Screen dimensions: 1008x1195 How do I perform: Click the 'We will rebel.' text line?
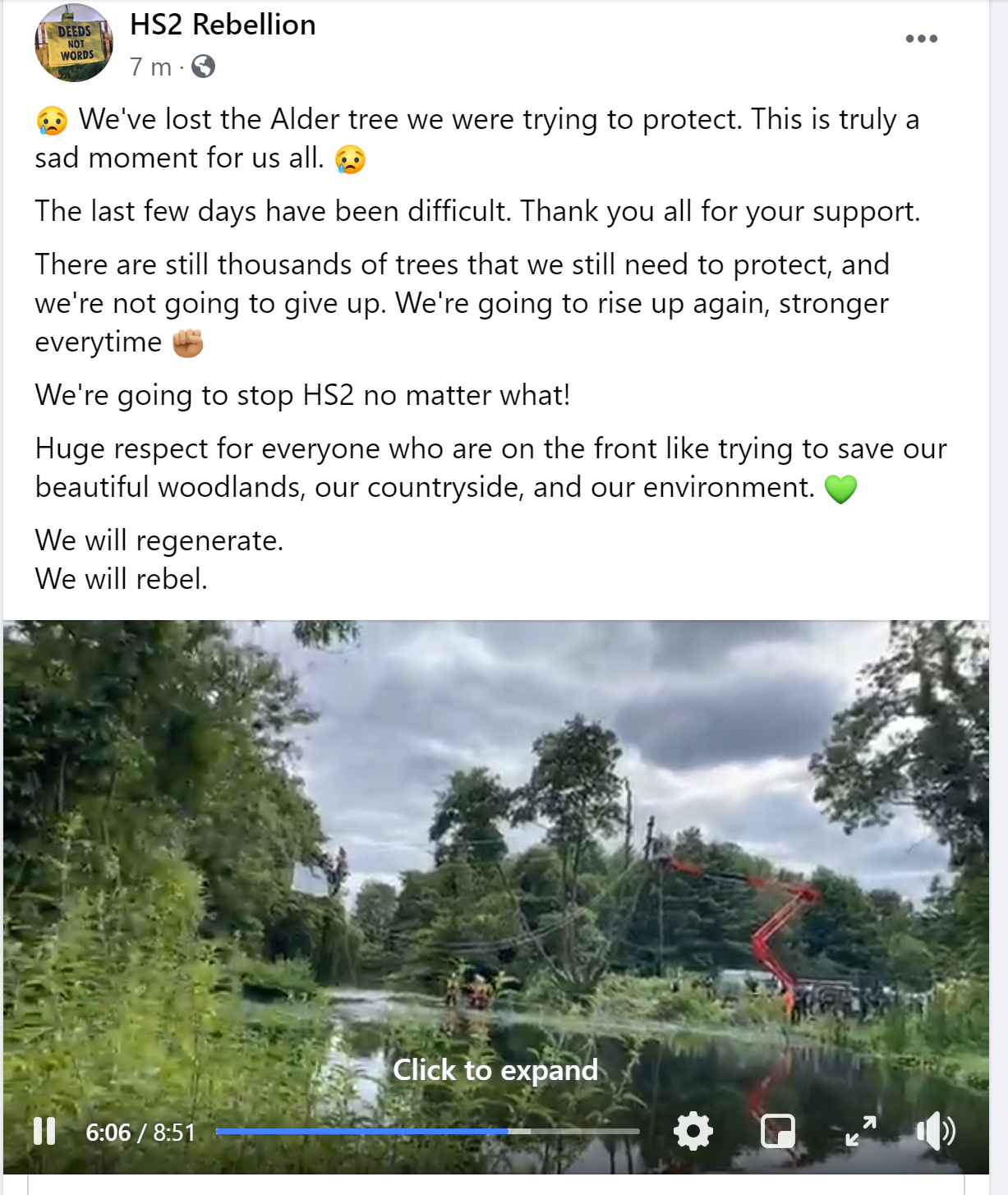121,579
